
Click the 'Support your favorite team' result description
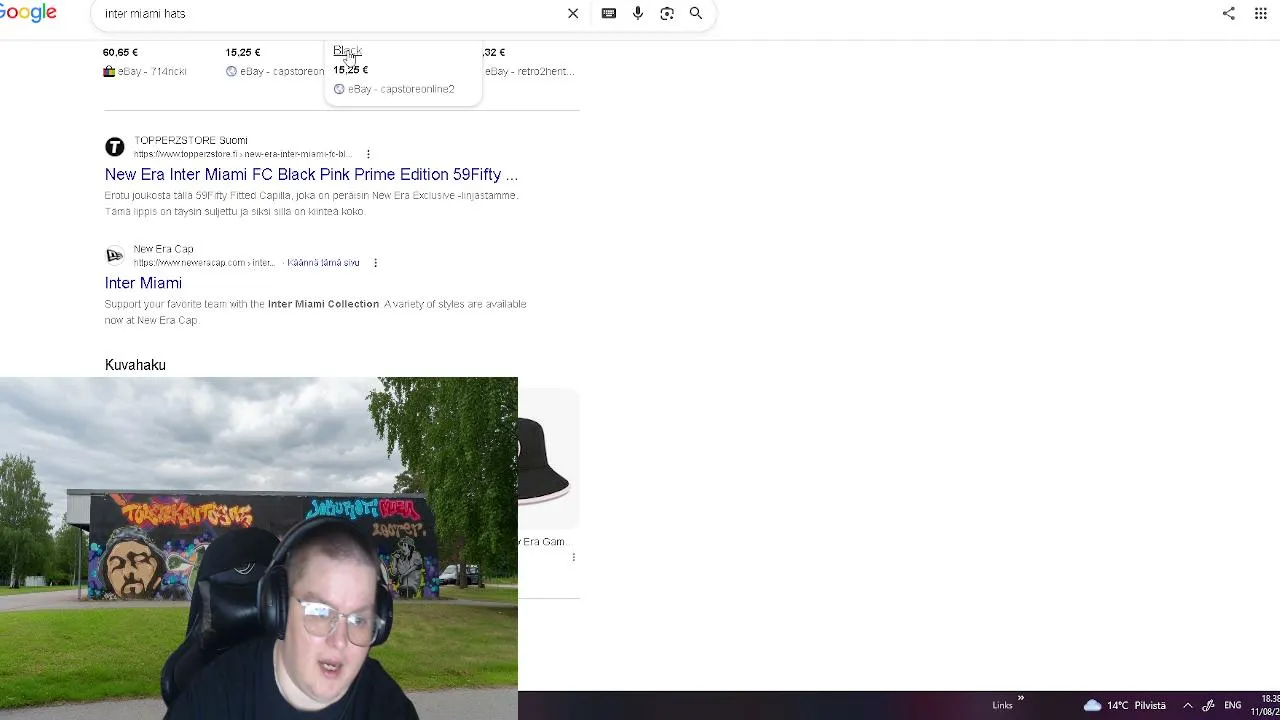(x=316, y=312)
